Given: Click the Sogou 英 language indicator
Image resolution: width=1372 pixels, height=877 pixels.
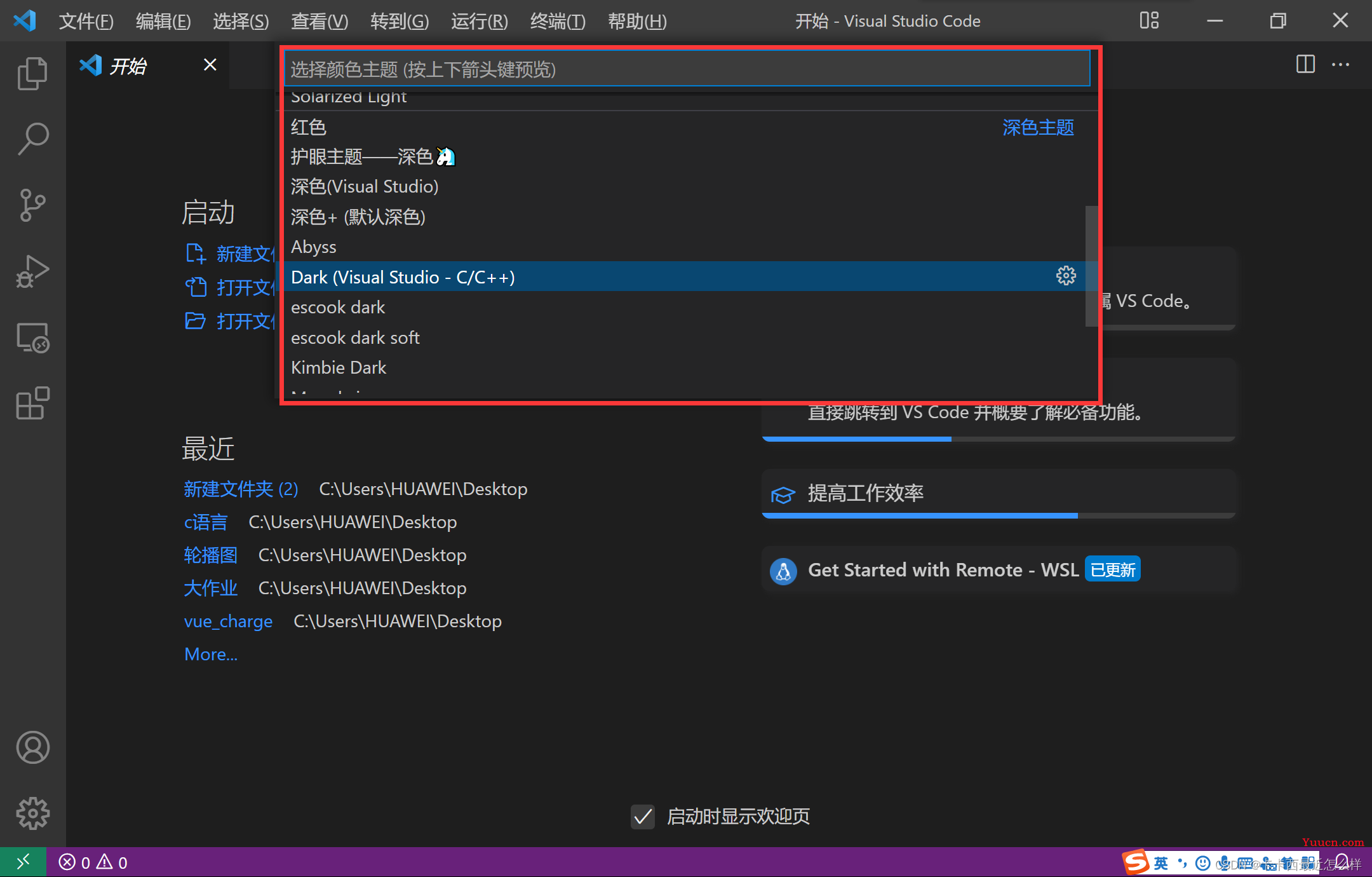Looking at the screenshot, I should tap(1161, 862).
